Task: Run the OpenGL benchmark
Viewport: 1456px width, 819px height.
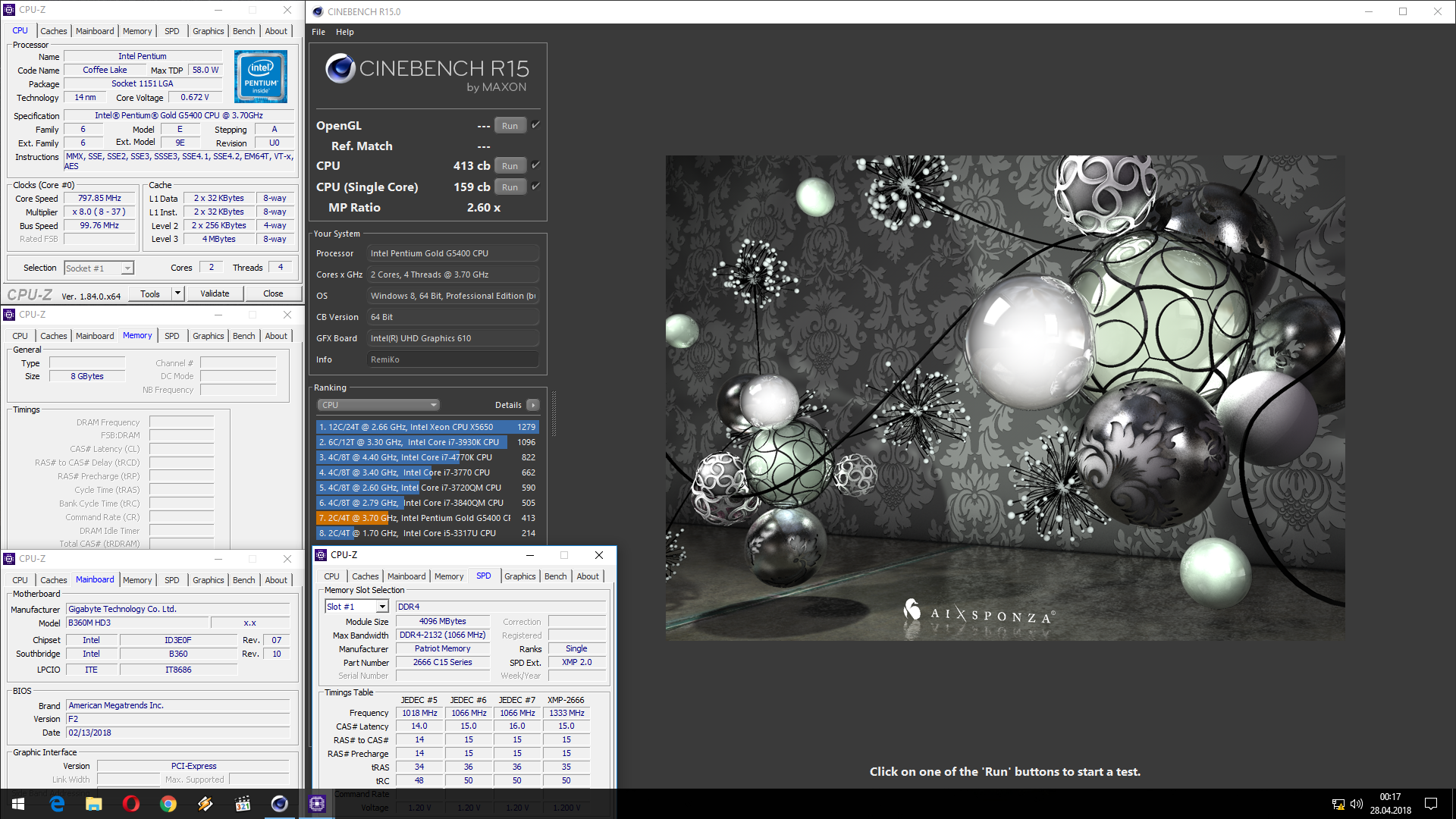Action: coord(510,126)
